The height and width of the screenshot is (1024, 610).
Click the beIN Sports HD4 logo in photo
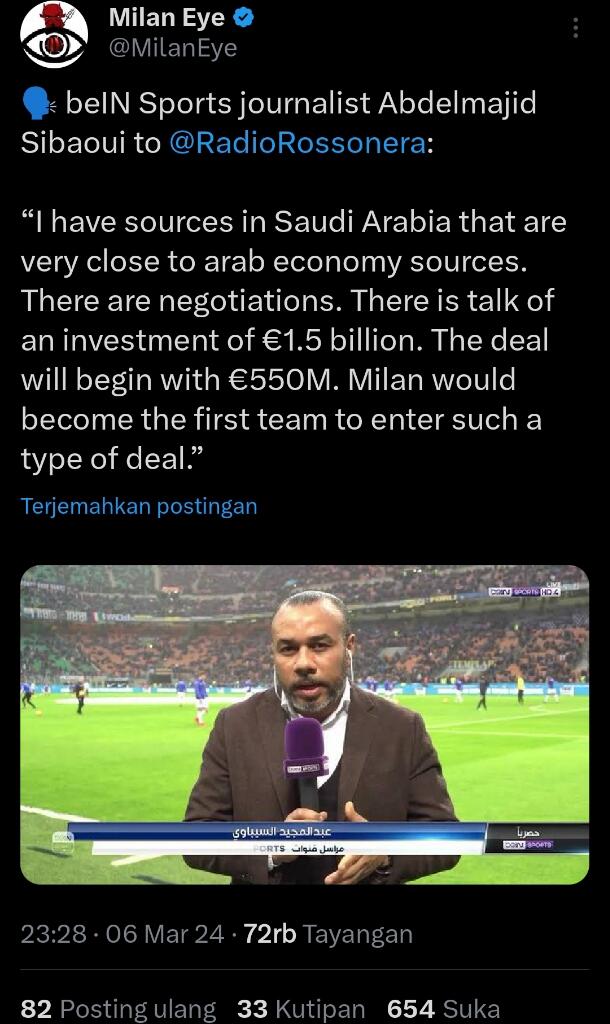[x=523, y=592]
